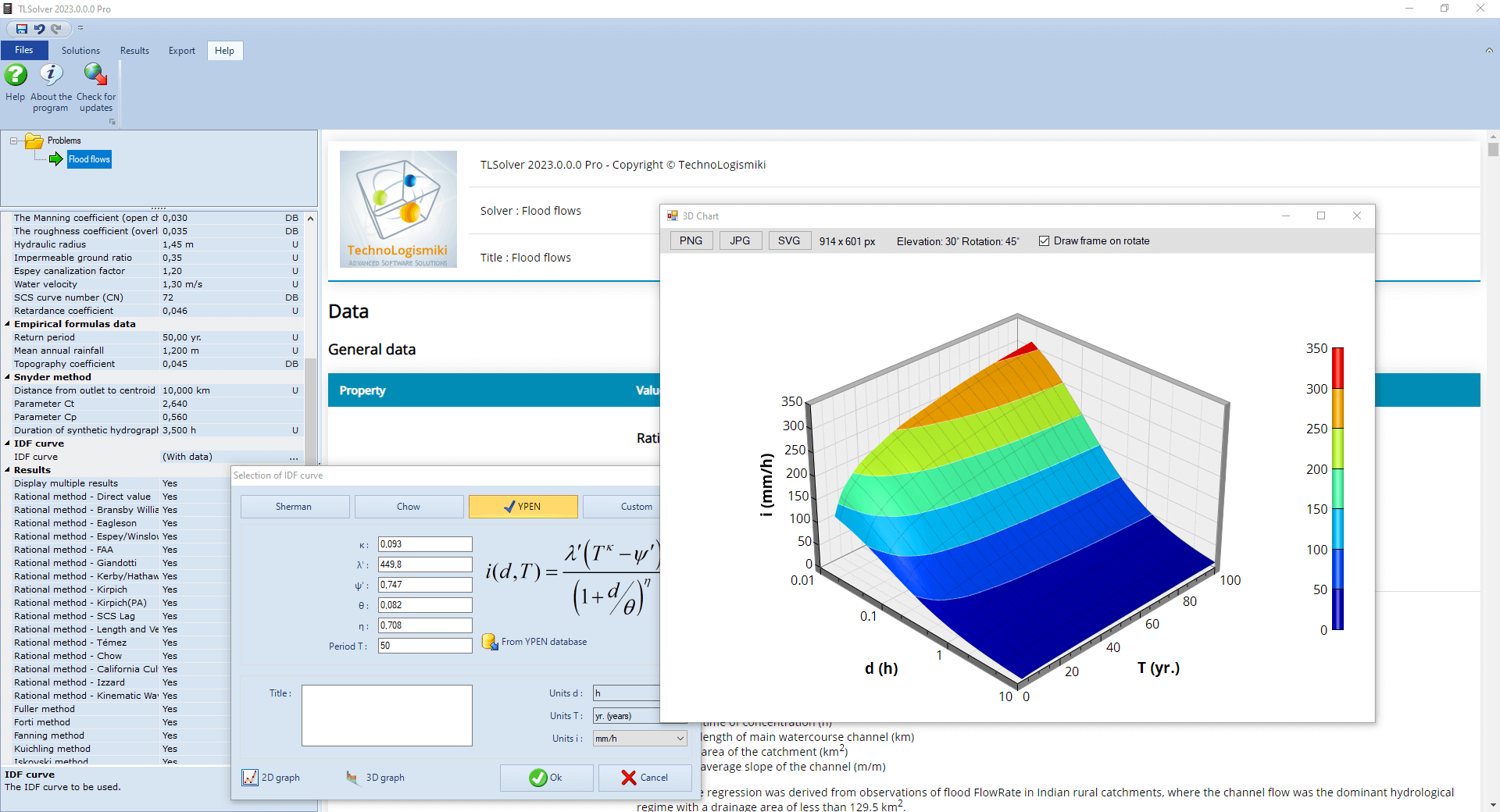Open the green Help question mark icon

pos(16,75)
